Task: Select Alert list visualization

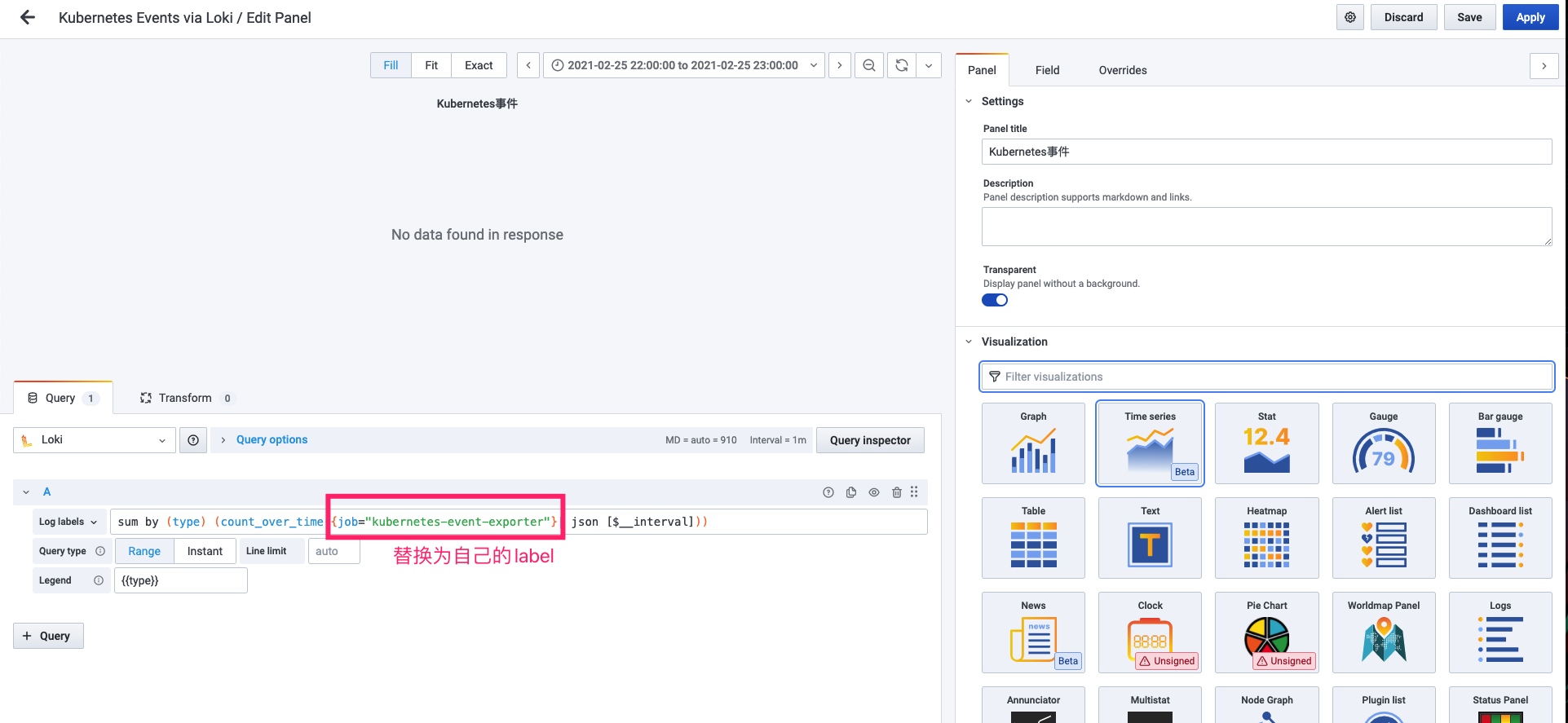Action: tap(1384, 538)
